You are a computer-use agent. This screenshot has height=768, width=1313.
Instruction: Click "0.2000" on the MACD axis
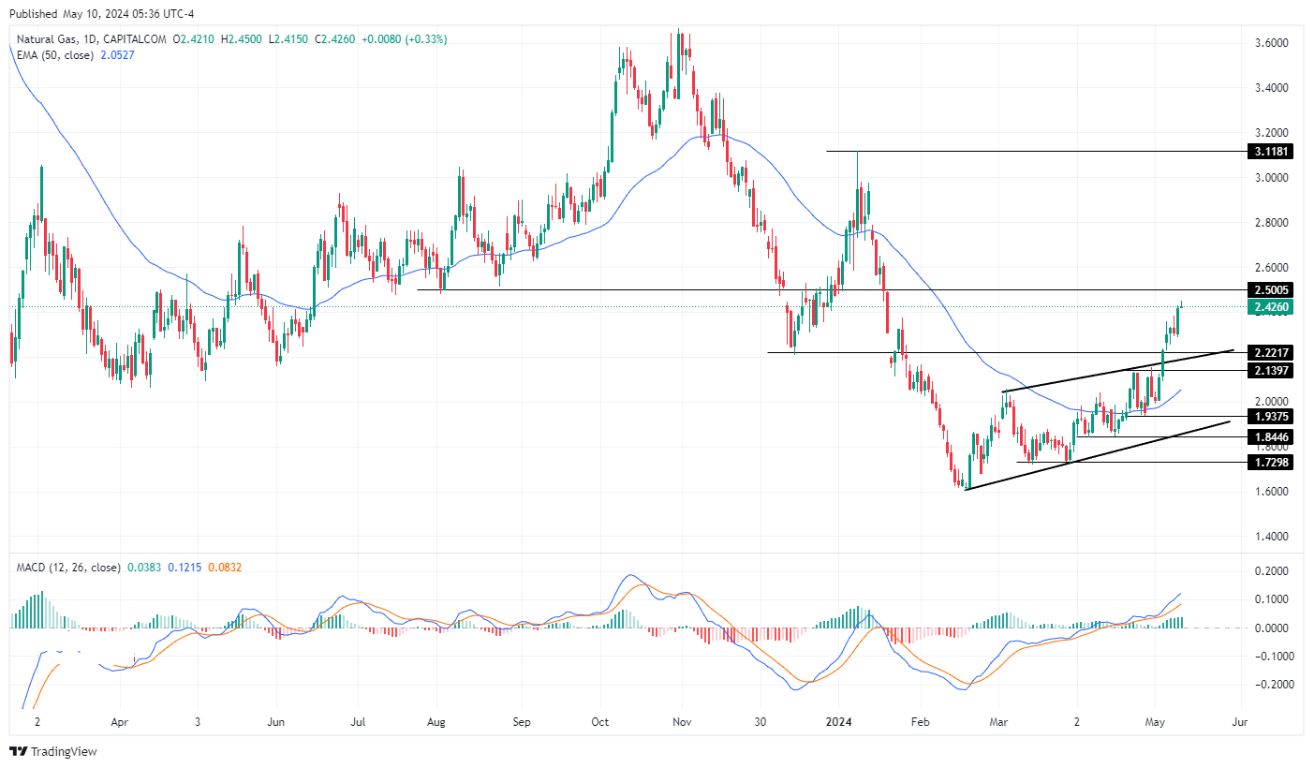point(1272,571)
